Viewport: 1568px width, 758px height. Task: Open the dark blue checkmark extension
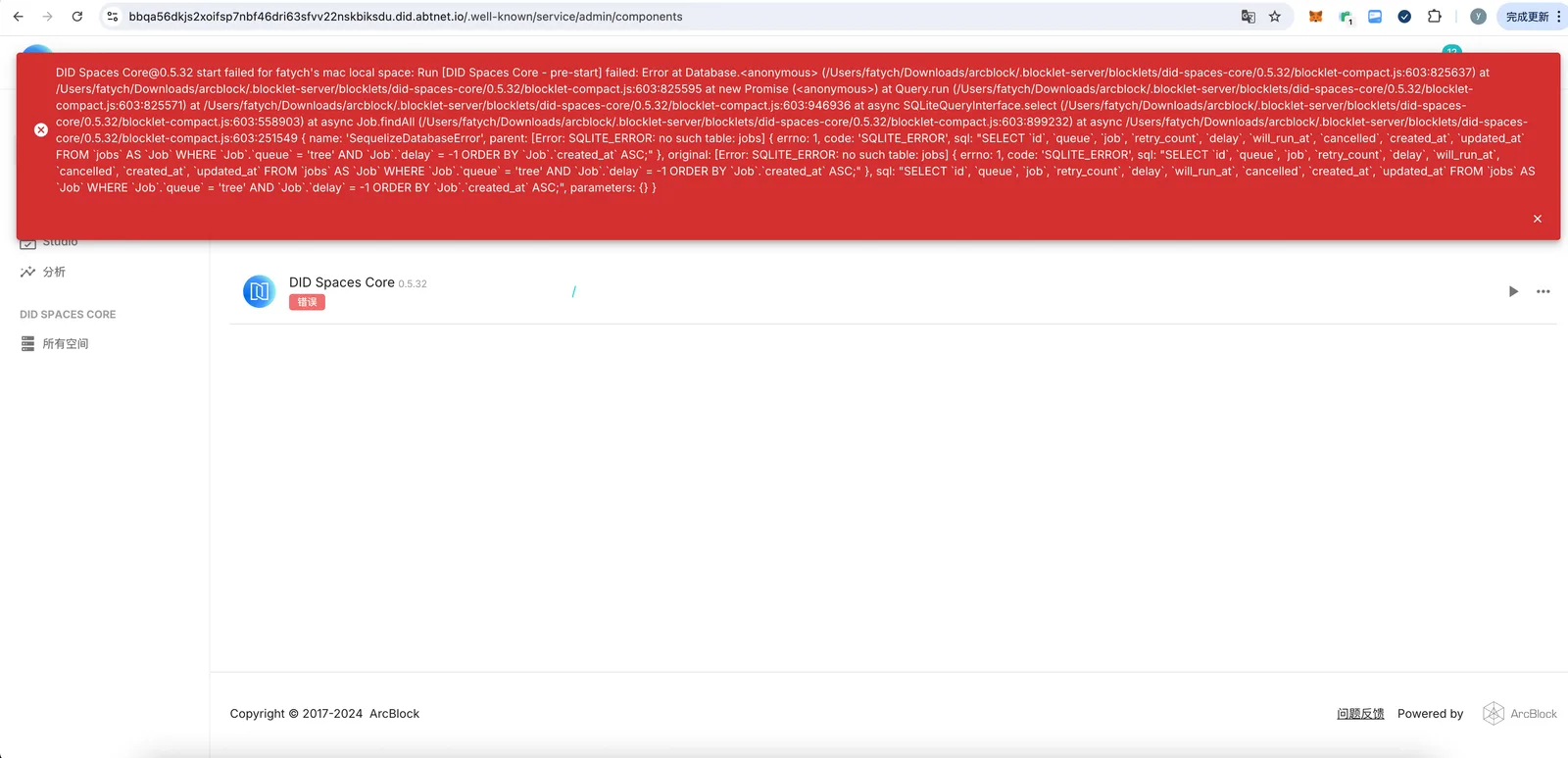pyautogui.click(x=1404, y=17)
